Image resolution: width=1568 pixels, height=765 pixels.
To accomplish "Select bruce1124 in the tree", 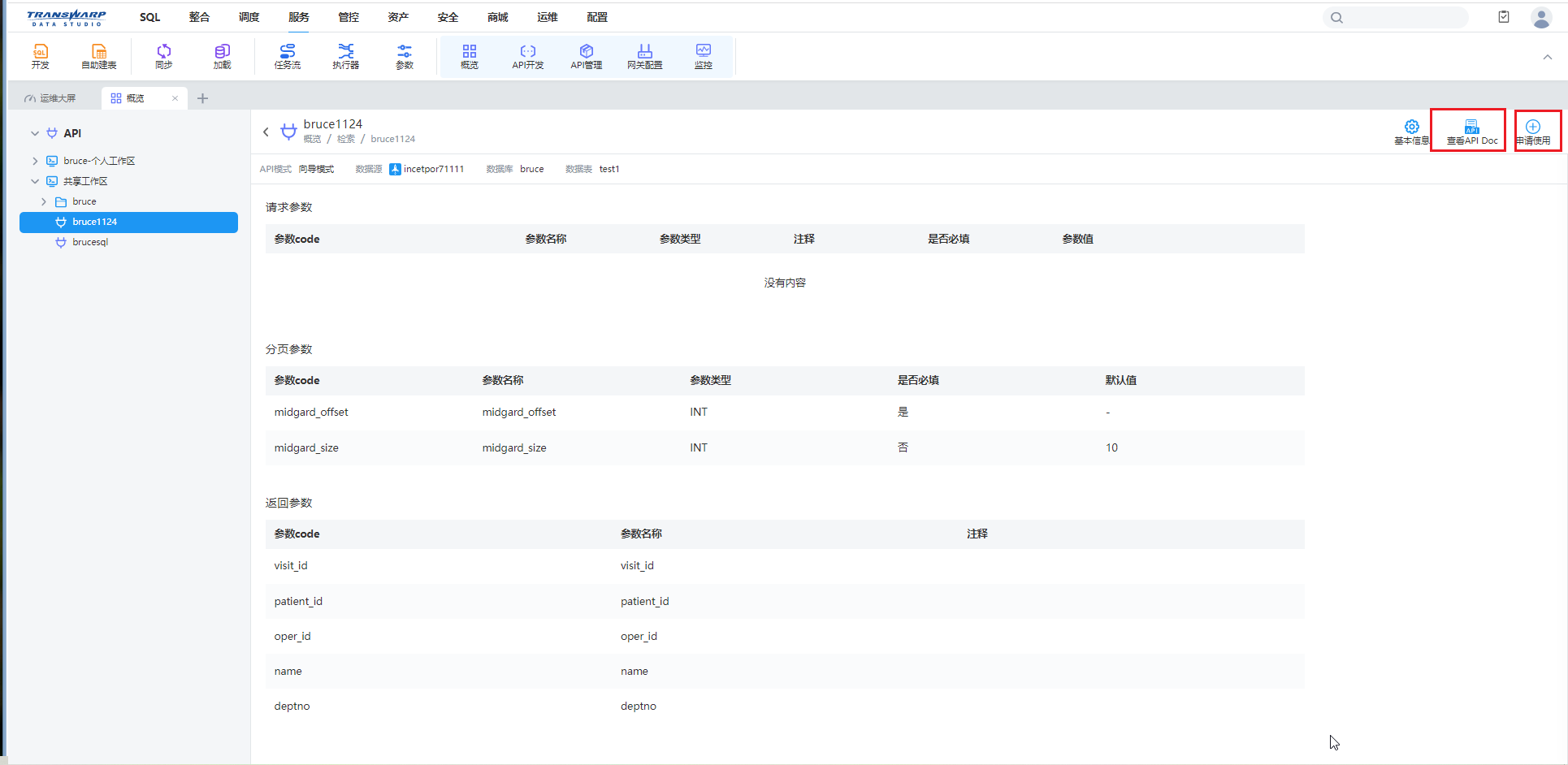I will pos(129,222).
